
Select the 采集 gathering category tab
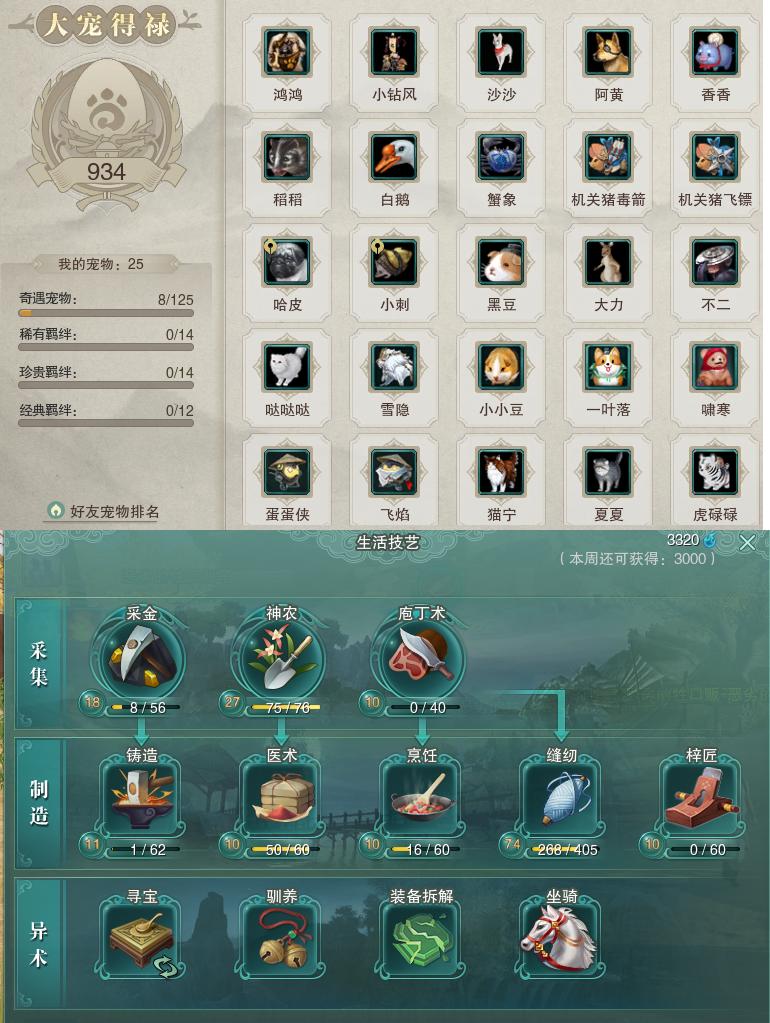pos(38,664)
